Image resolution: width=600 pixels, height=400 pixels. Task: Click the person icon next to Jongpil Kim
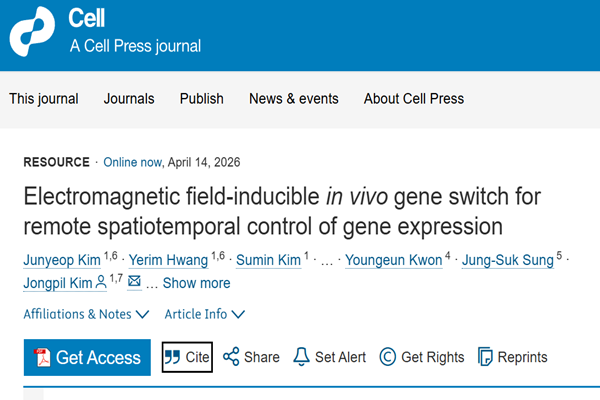point(100,283)
